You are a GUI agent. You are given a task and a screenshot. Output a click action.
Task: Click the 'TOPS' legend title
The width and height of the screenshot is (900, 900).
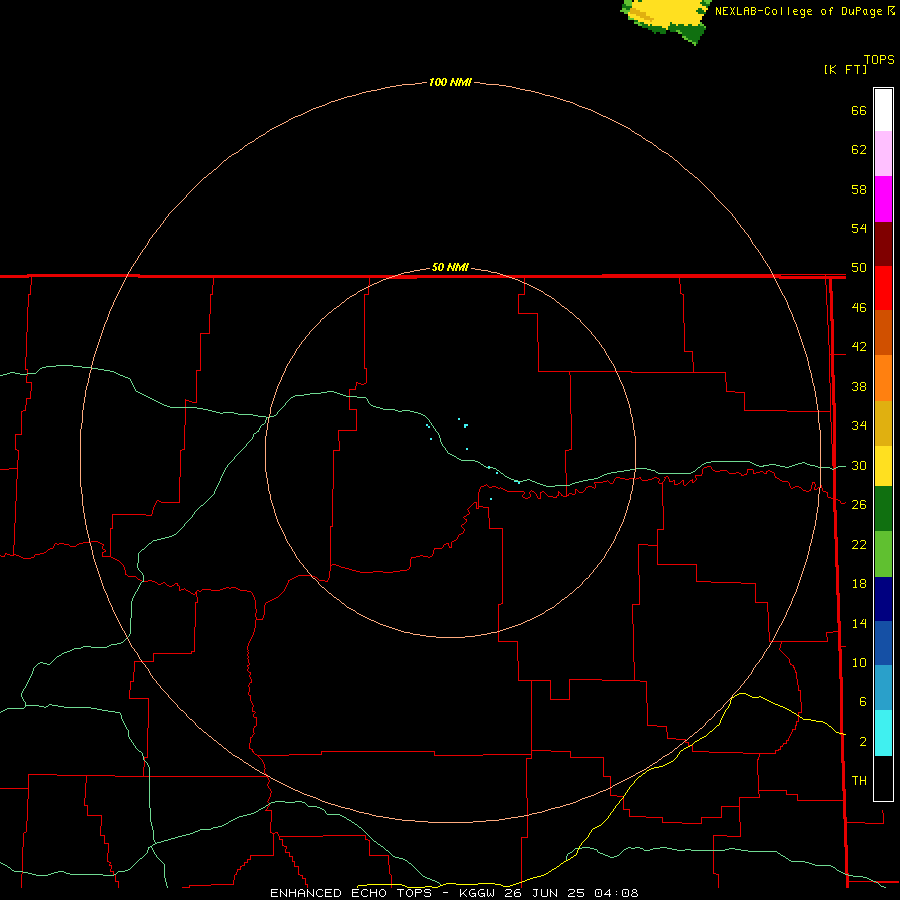pos(879,59)
